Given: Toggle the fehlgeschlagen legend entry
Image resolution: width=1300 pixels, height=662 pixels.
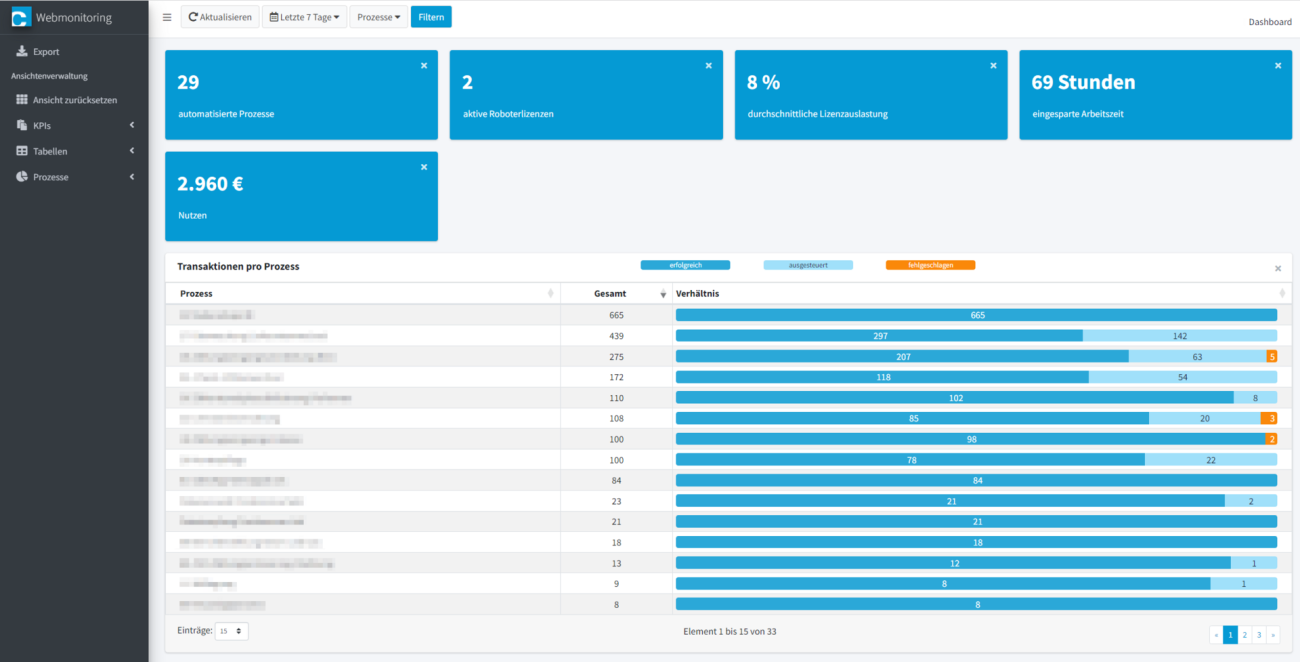Looking at the screenshot, I should click(930, 265).
